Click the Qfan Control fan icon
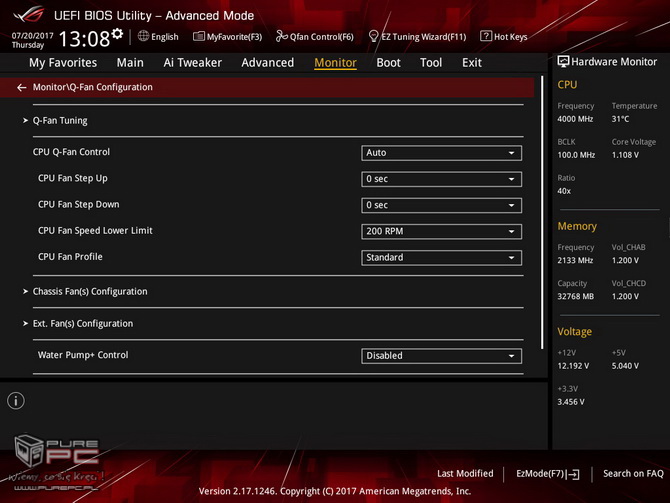 281,36
